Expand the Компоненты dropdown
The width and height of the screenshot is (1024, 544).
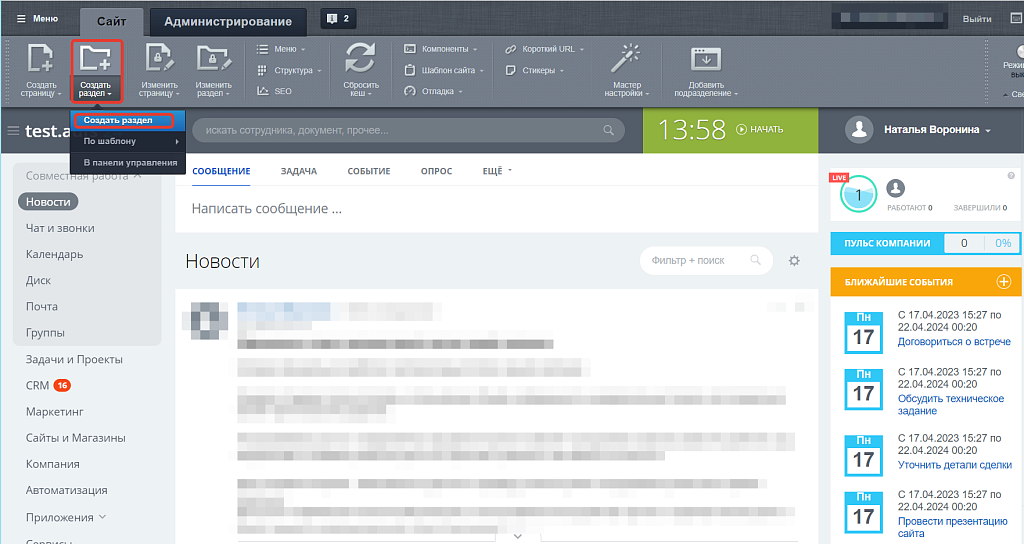[x=441, y=49]
